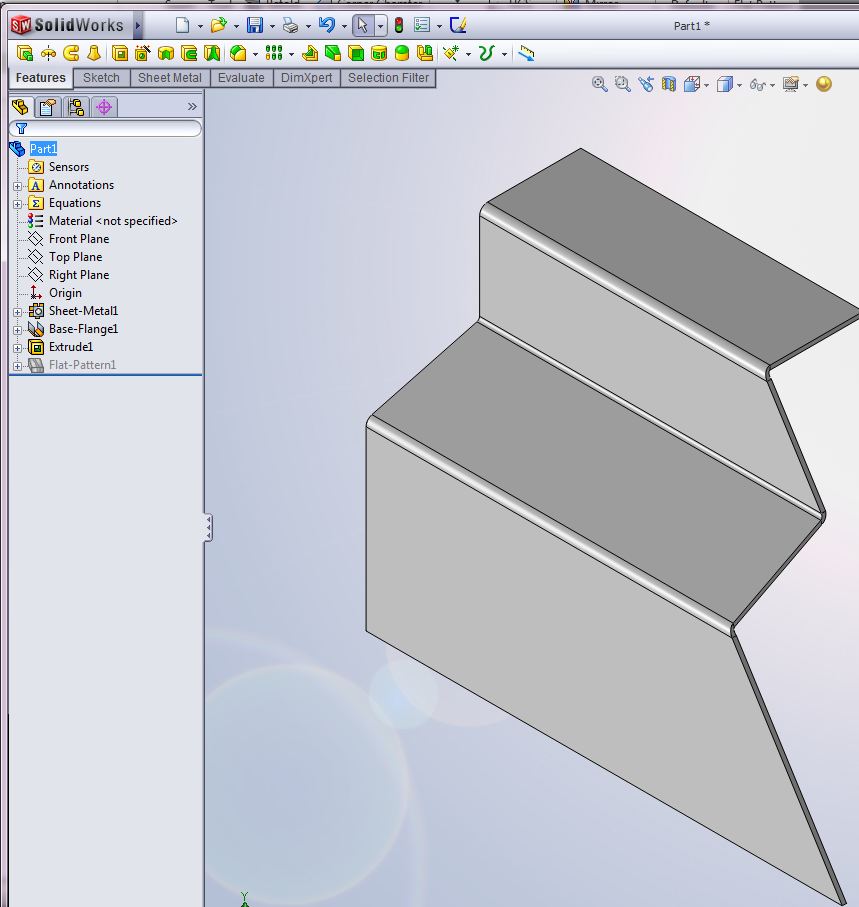Open the View Orientation dropdown arrow
Screen dimensions: 859x907
pos(707,86)
